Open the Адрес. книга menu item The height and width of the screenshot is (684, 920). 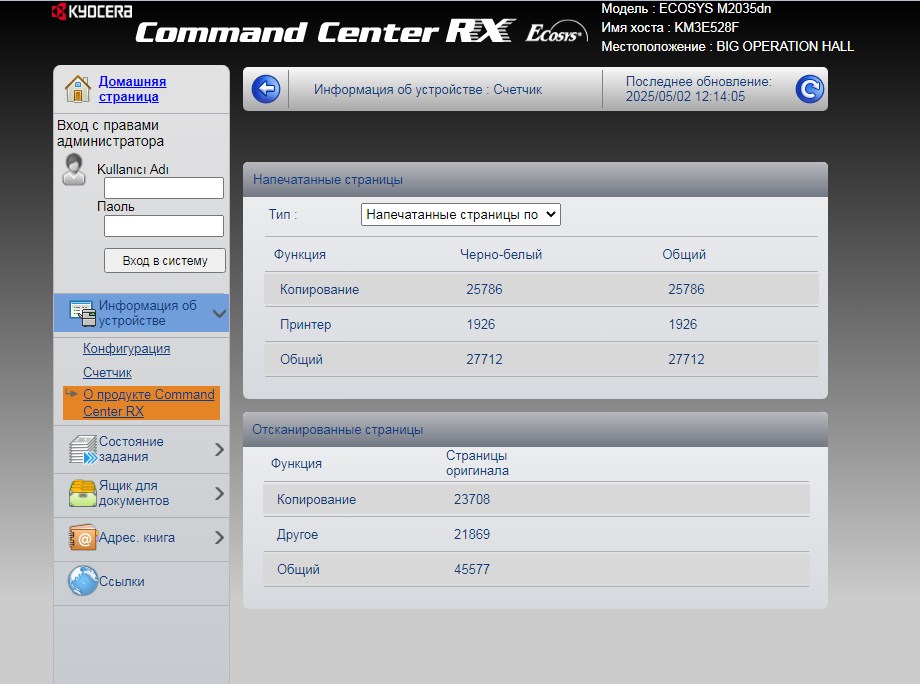[137, 537]
